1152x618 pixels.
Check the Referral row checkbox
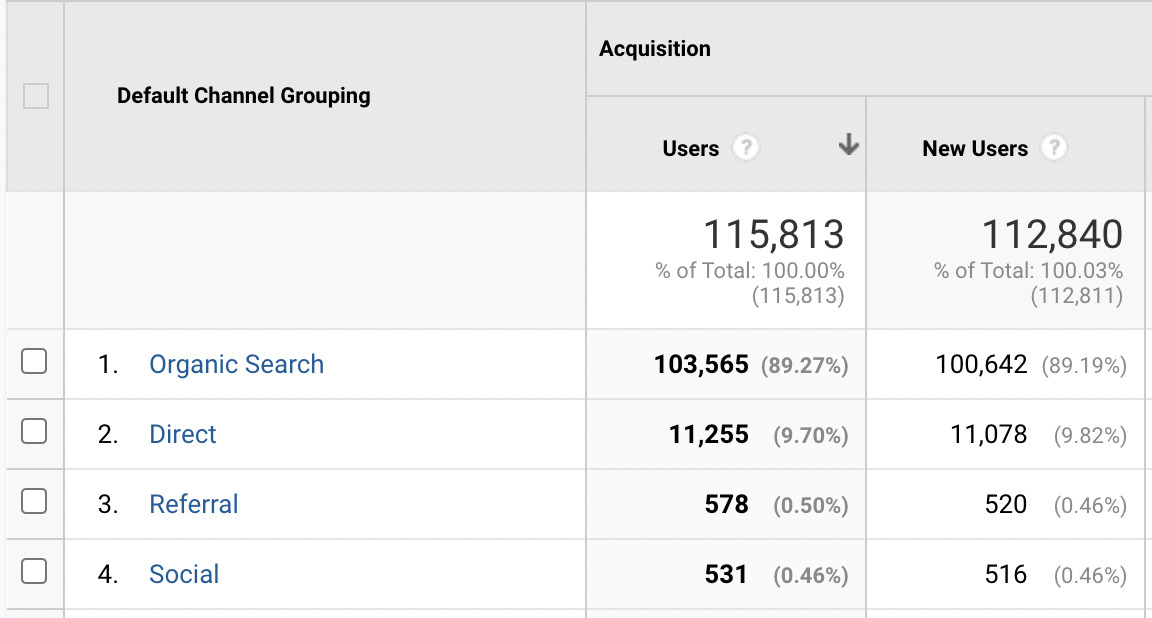(x=35, y=504)
